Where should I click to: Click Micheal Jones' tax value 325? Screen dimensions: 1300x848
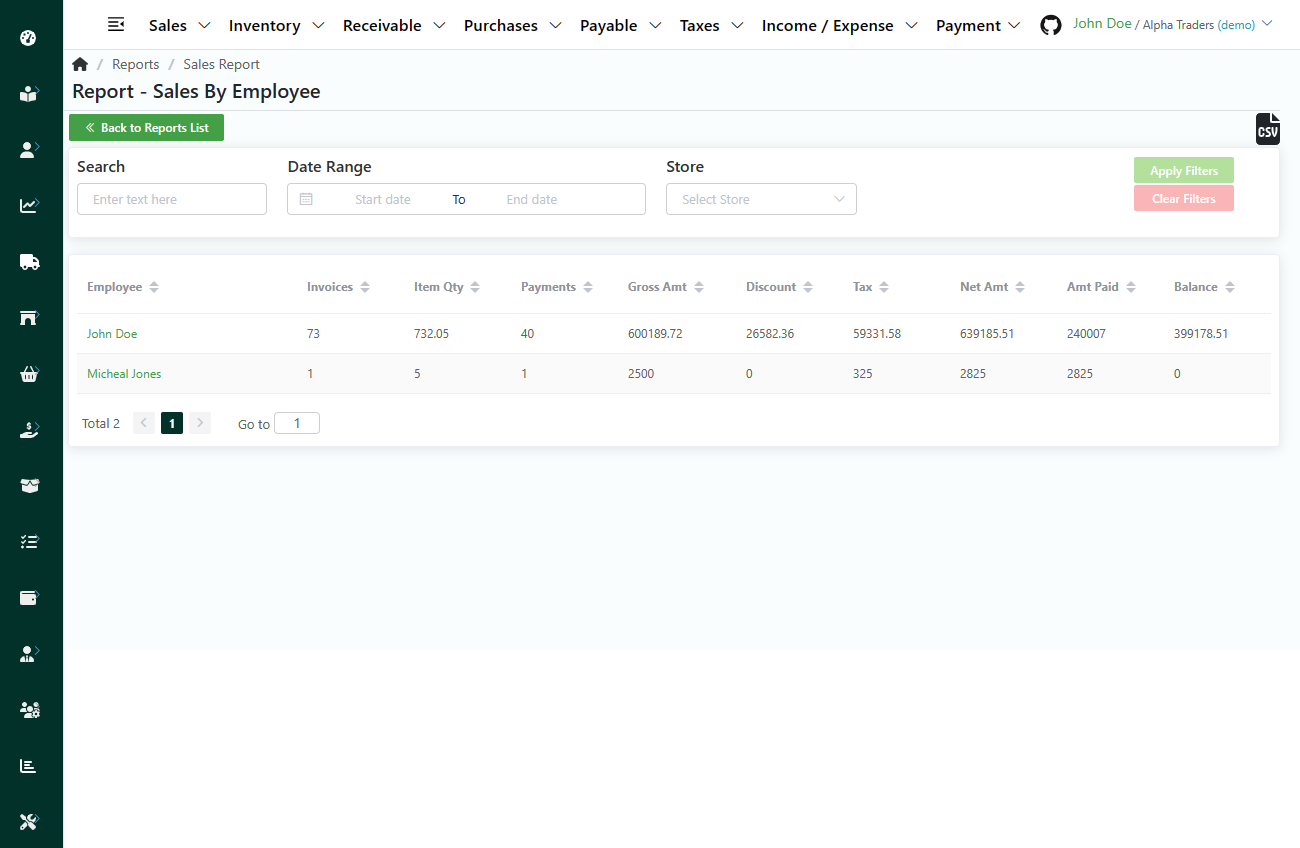863,374
